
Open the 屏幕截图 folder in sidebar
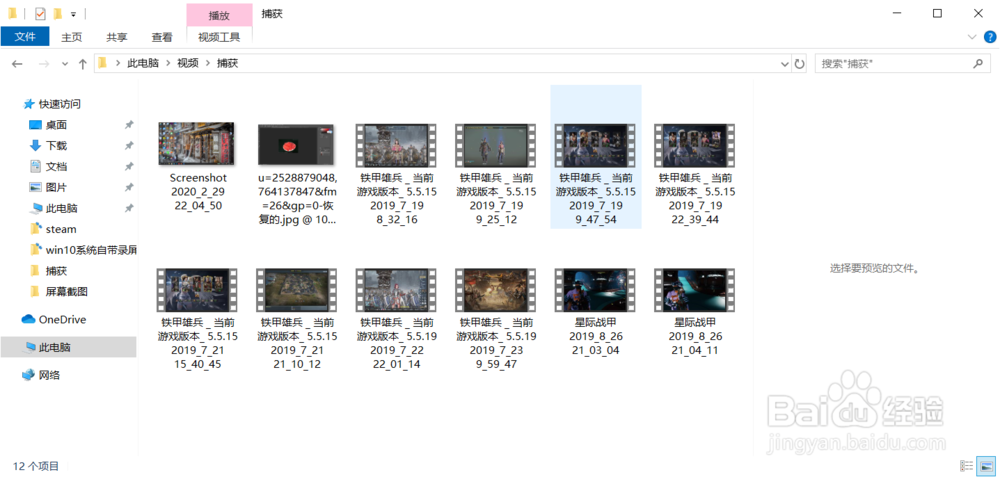pyautogui.click(x=66, y=291)
